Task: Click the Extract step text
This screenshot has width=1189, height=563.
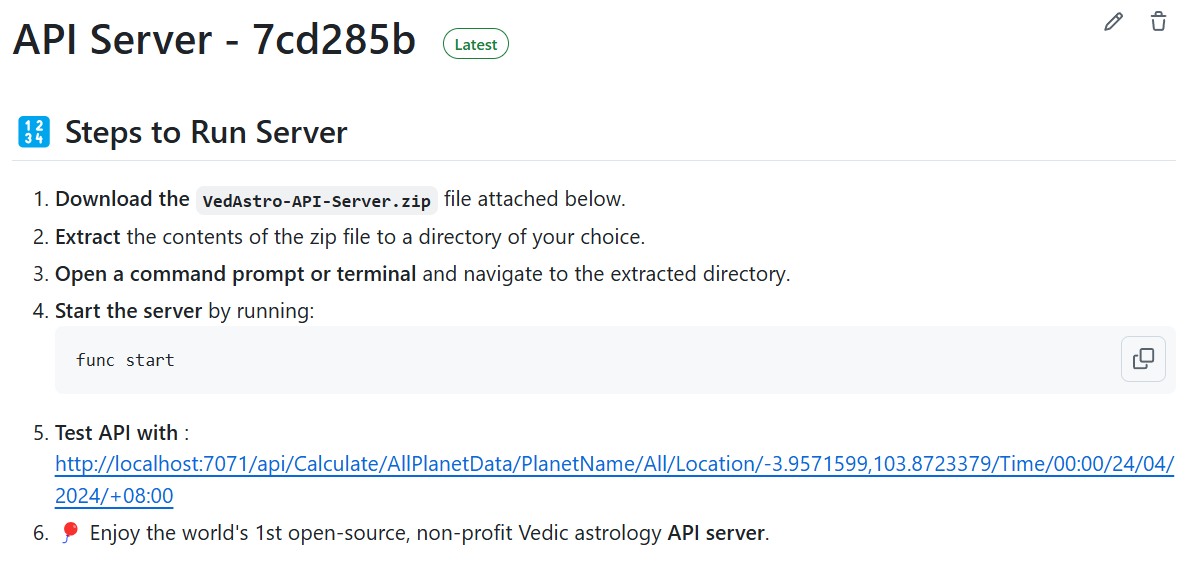Action: [350, 237]
